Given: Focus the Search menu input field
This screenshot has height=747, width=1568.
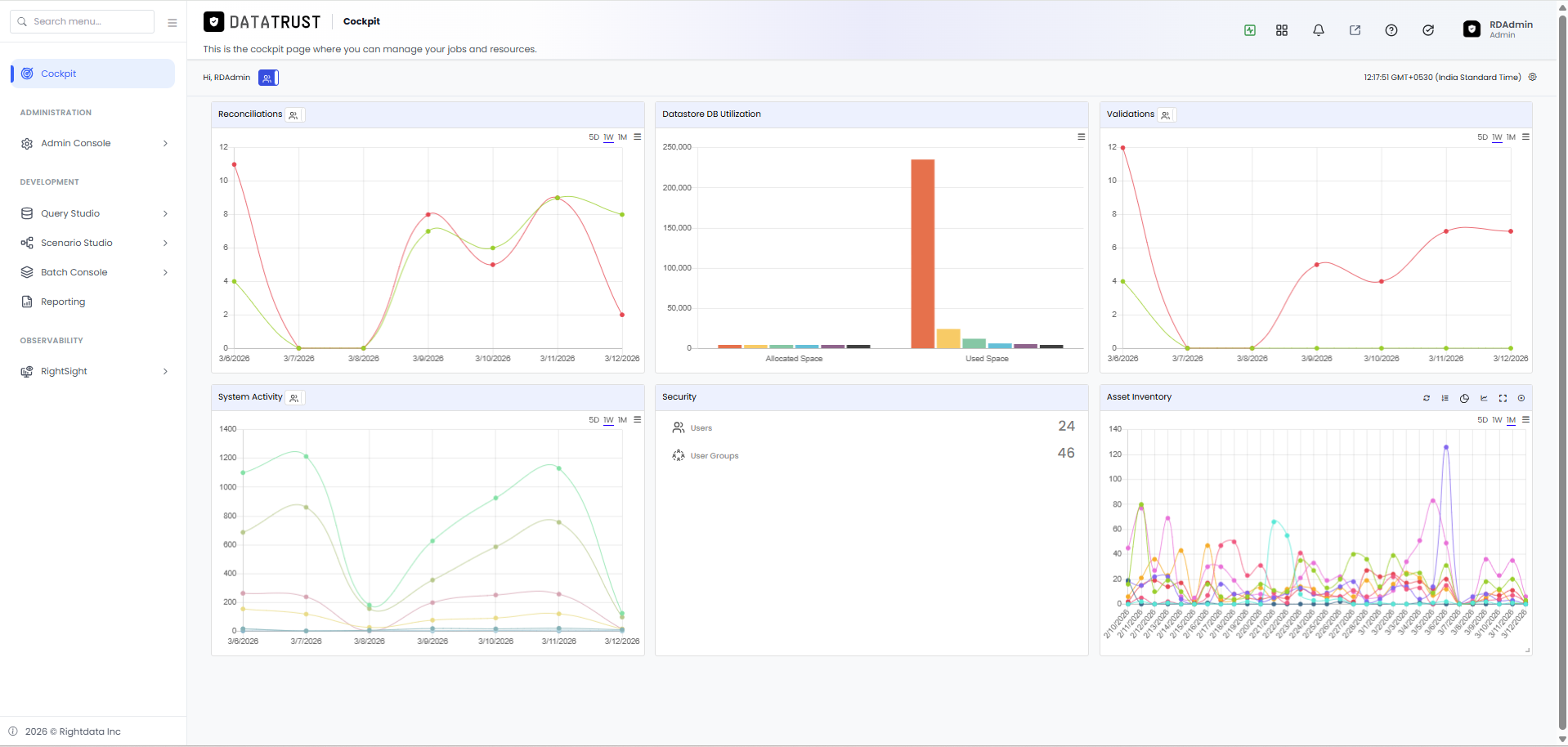Looking at the screenshot, I should tap(82, 21).
